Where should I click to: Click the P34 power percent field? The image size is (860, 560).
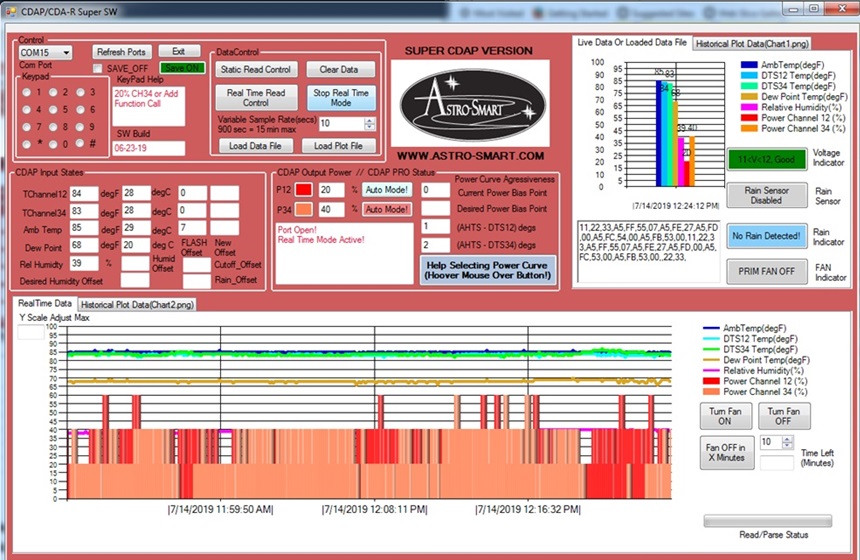point(331,209)
